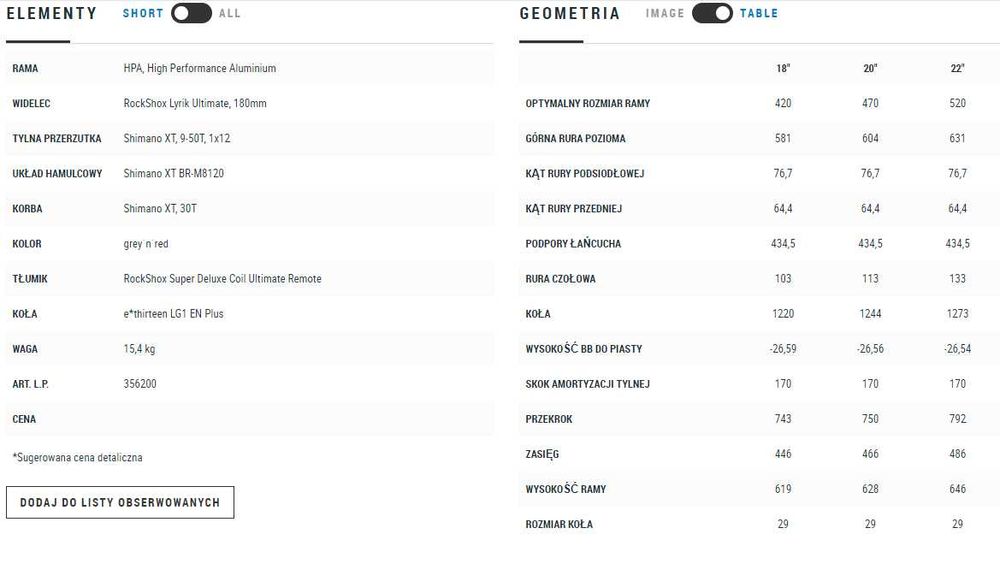Screen dimensions: 1000x577
Task: Toggle the SHORT/ALL elements switch
Action: [x=191, y=13]
